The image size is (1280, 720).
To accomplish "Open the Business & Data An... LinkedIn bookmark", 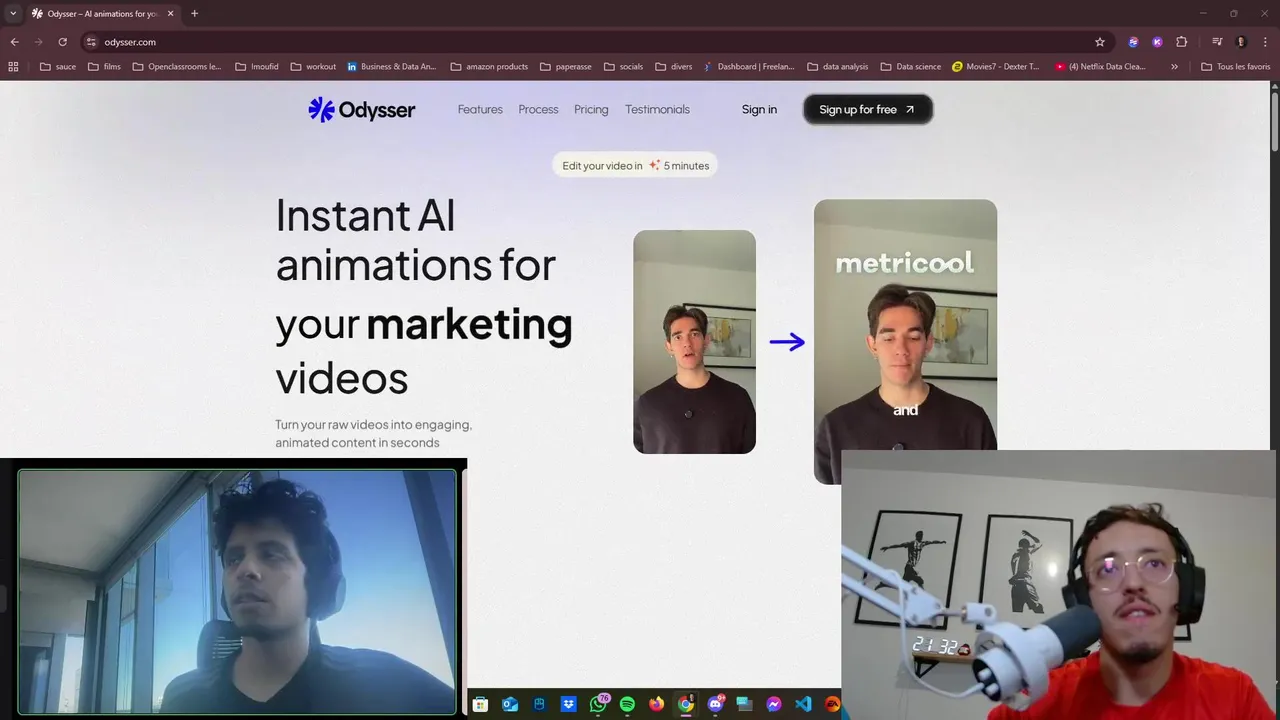I will [x=392, y=67].
